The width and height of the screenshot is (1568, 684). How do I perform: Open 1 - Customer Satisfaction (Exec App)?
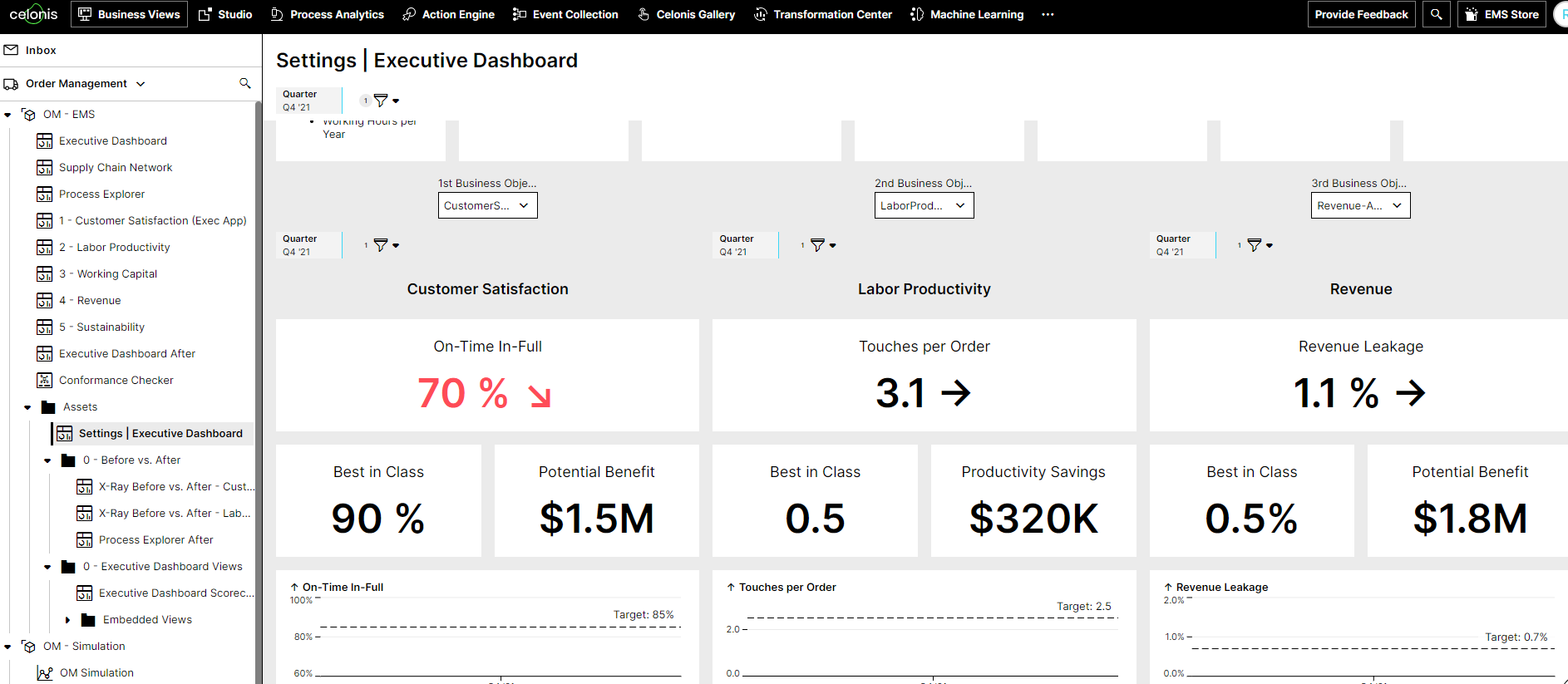point(152,220)
